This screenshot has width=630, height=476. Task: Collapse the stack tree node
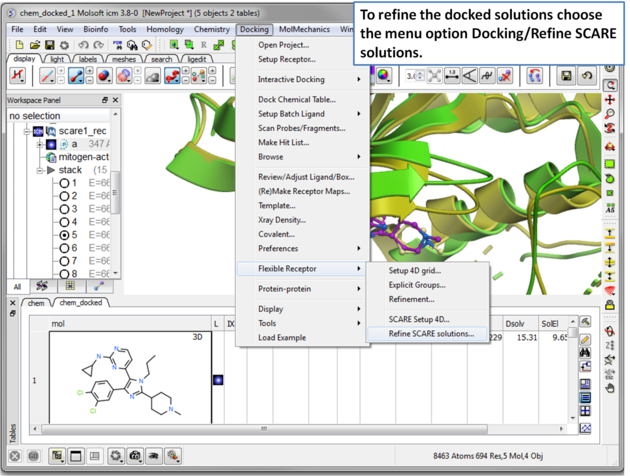40,171
